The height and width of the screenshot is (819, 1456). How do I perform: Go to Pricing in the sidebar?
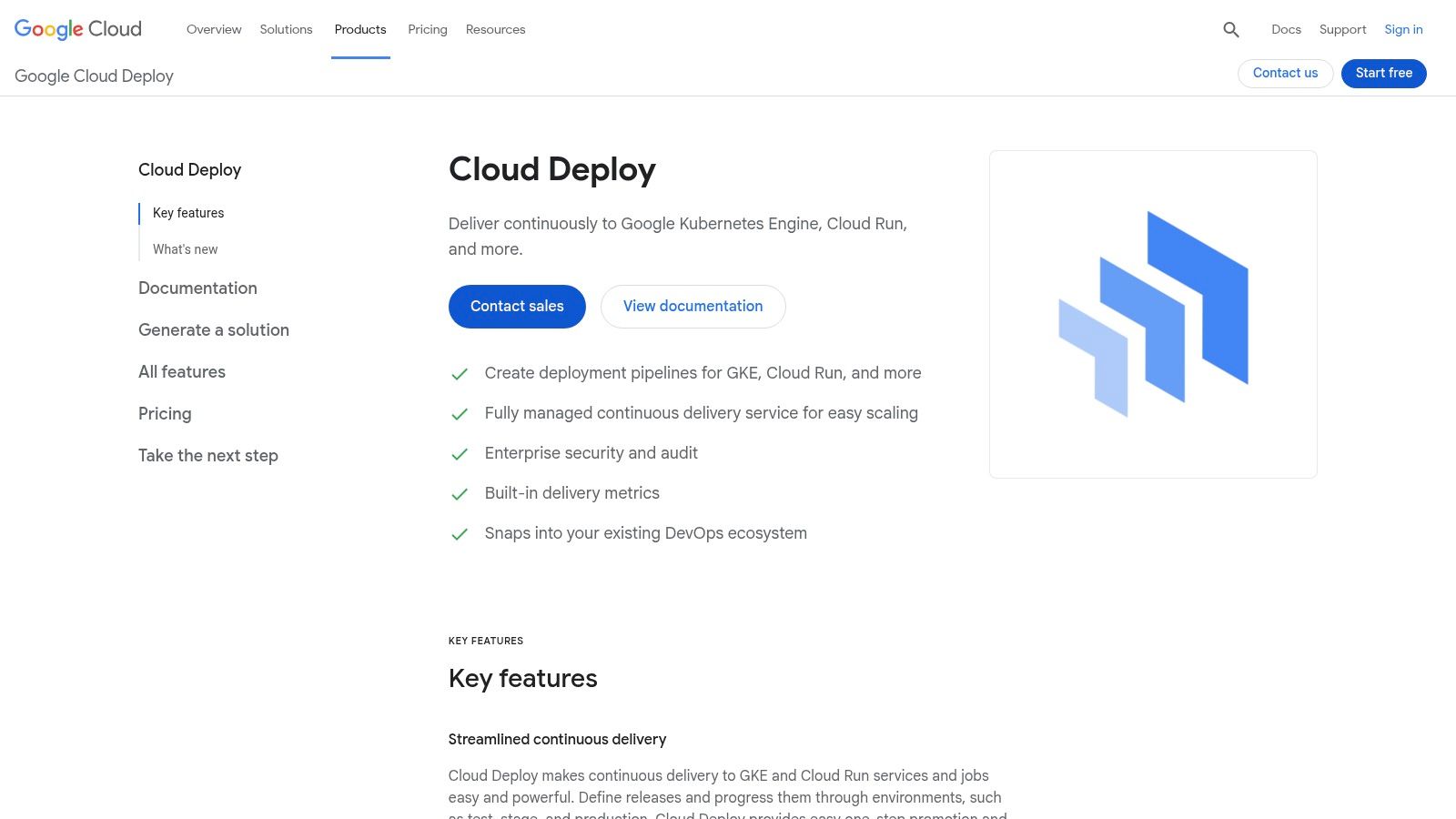165,414
